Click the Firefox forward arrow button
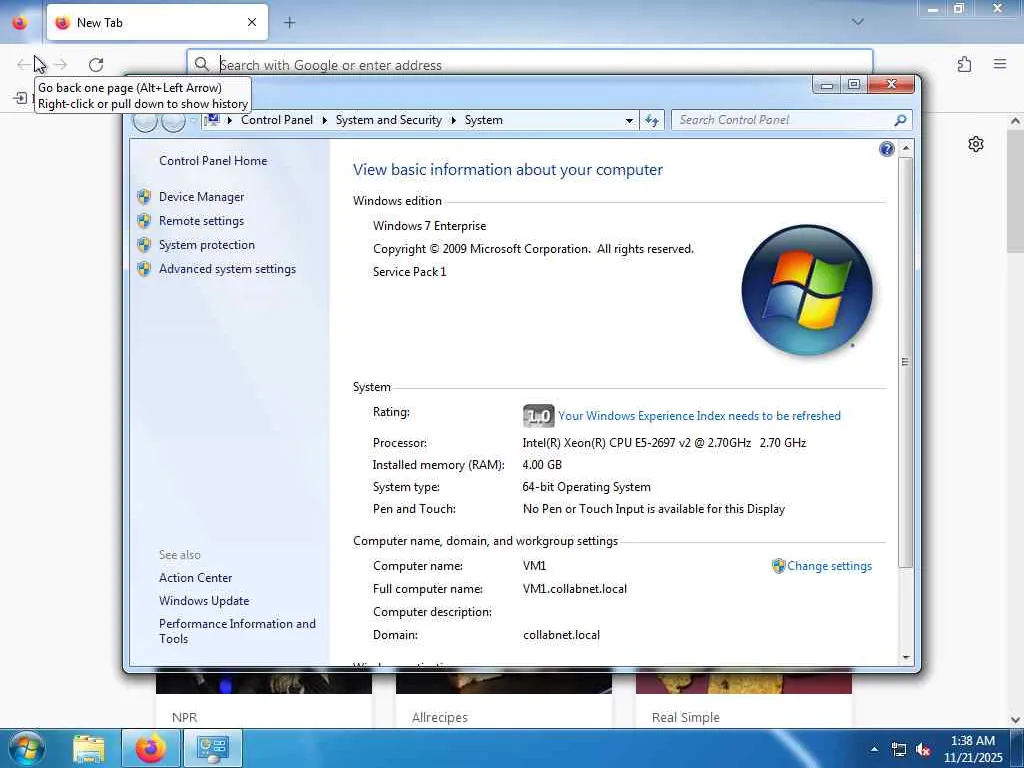The width and height of the screenshot is (1024, 768). (x=61, y=65)
